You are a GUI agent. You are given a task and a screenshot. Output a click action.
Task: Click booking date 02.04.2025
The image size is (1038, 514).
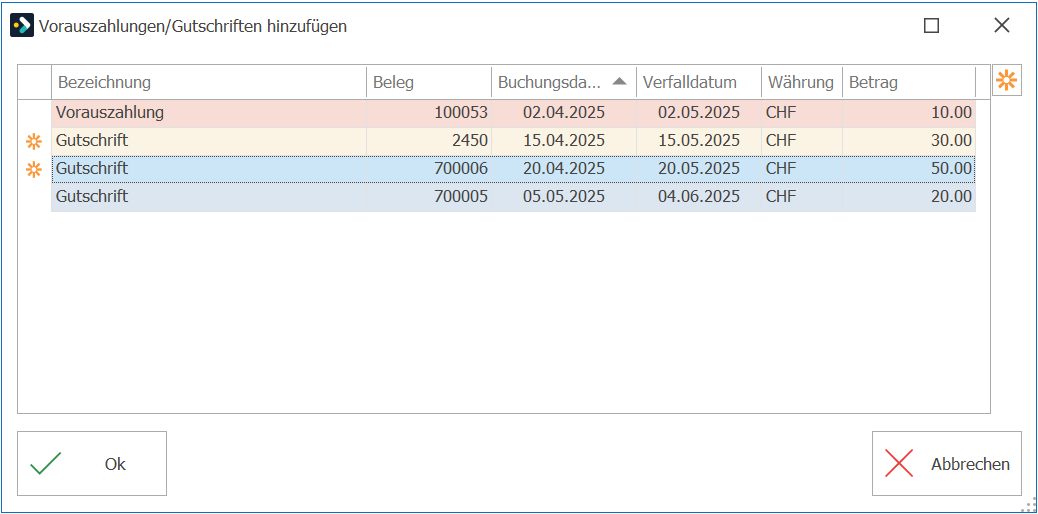(x=564, y=113)
